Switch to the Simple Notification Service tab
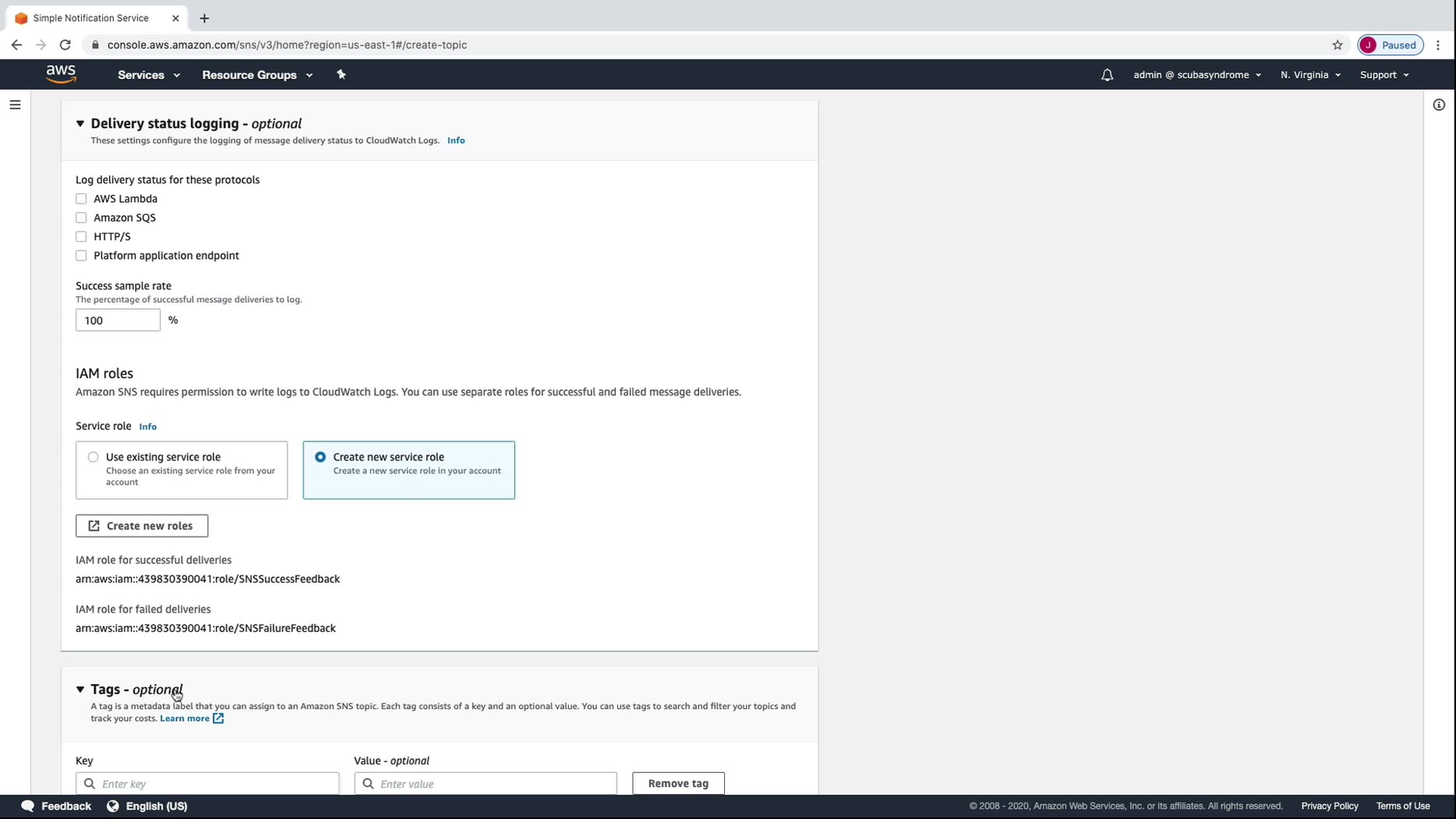1456x819 pixels. click(95, 18)
